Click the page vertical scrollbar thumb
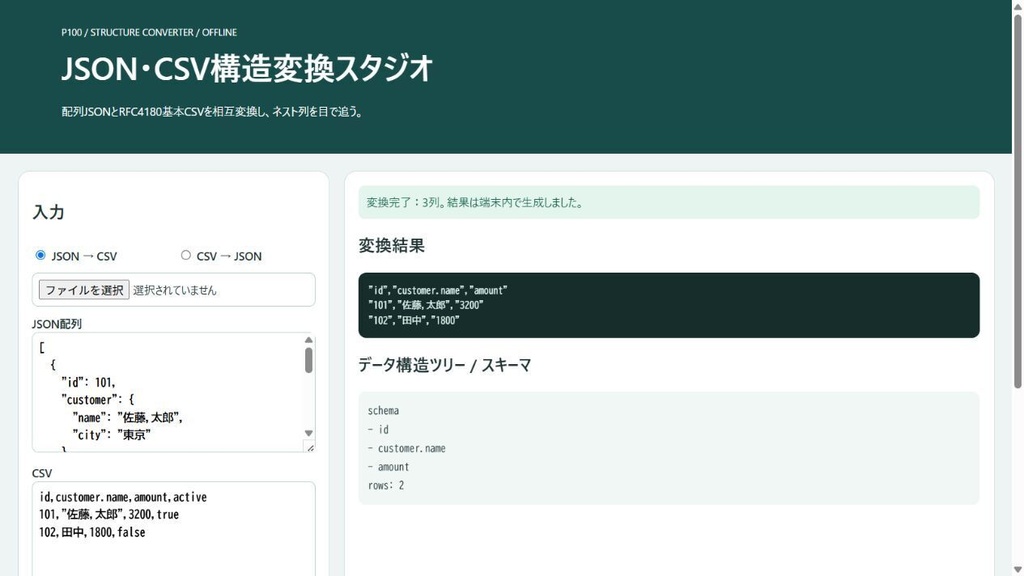Screen dimensions: 1024x576 1017,201
